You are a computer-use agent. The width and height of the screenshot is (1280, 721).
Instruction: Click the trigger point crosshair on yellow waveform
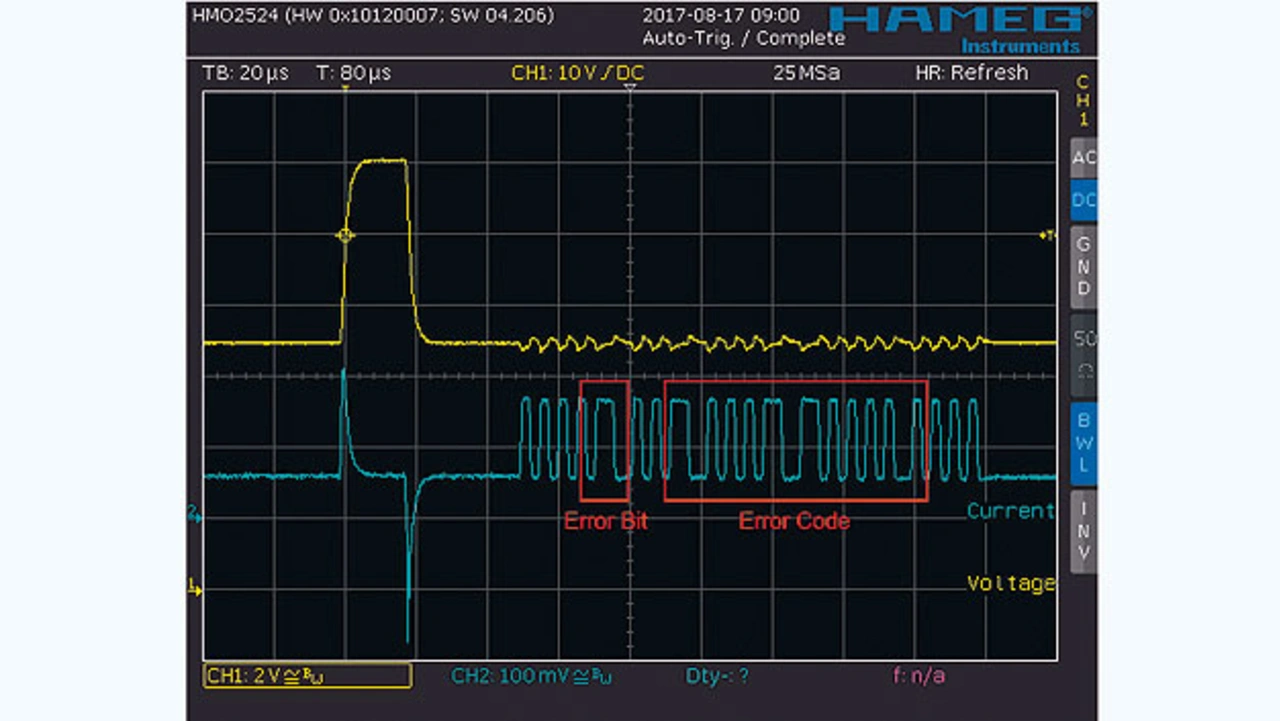[x=345, y=235]
